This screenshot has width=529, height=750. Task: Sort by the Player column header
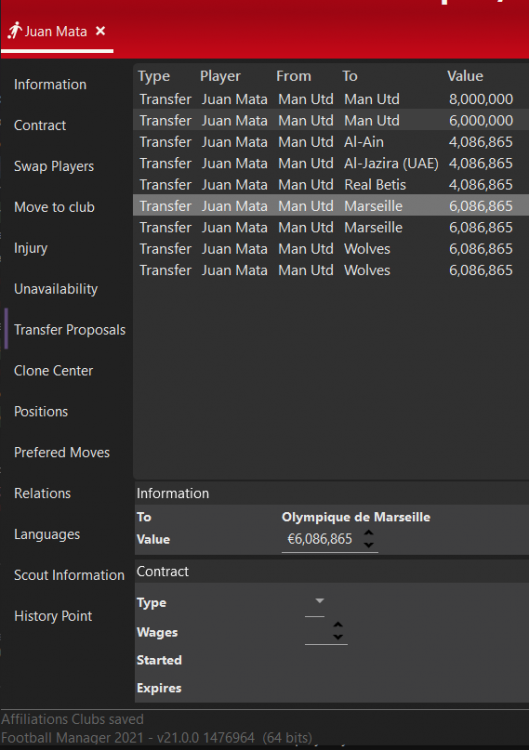[220, 76]
